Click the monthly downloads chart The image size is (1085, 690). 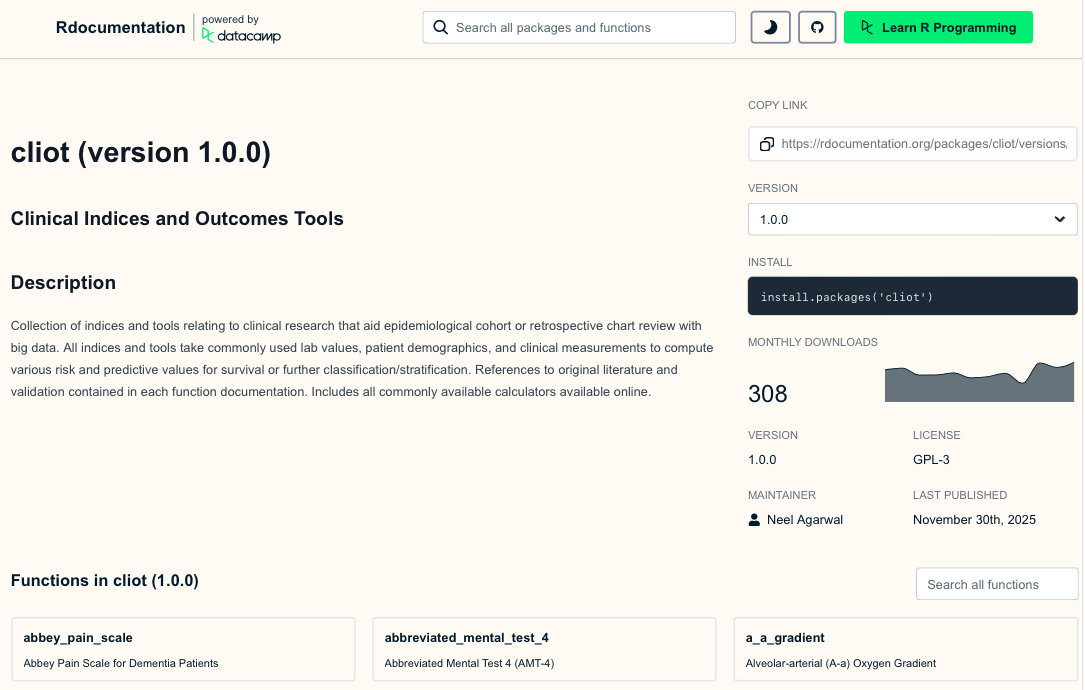[x=979, y=383]
